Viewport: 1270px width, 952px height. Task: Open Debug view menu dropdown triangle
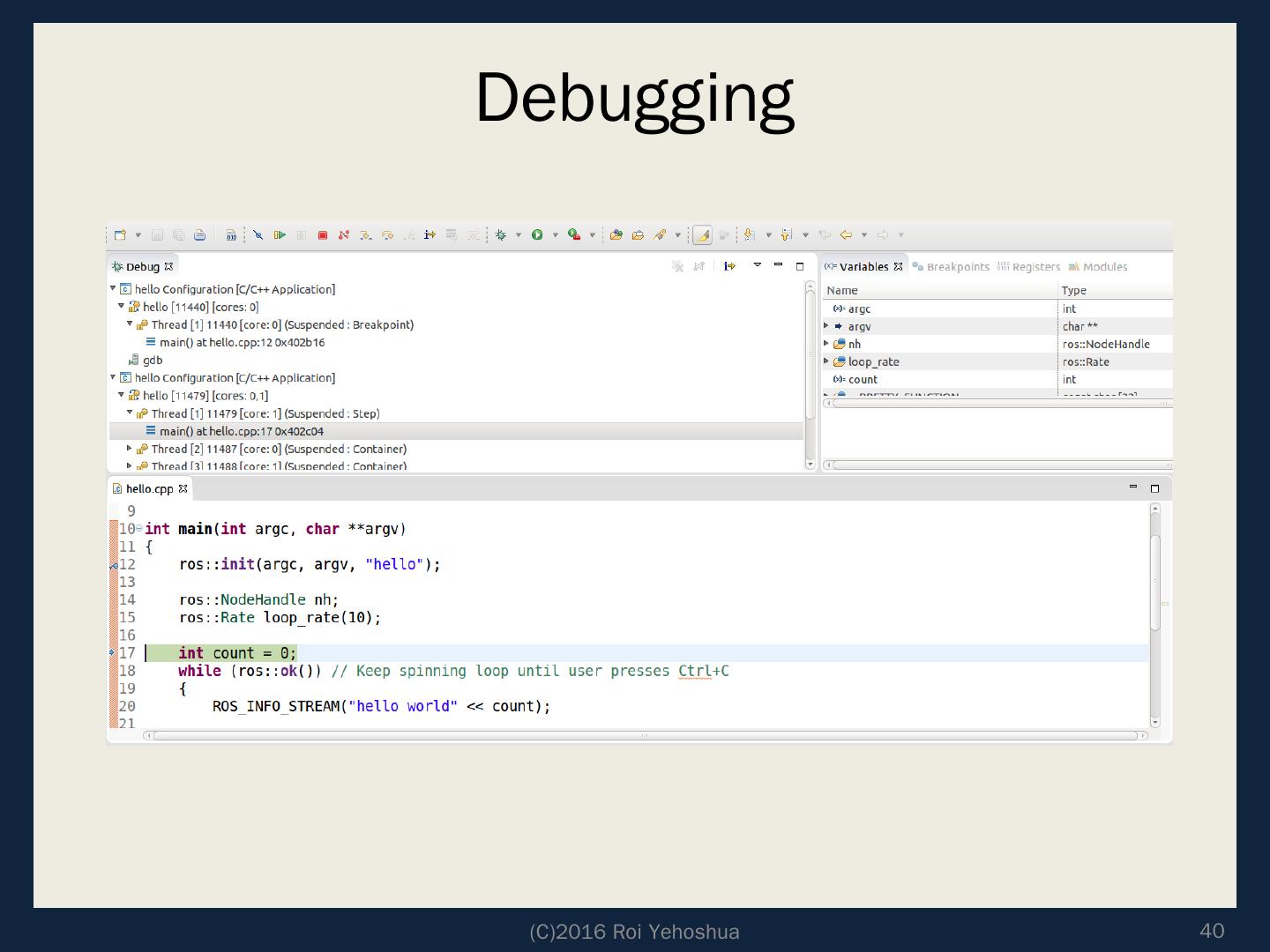click(x=757, y=265)
